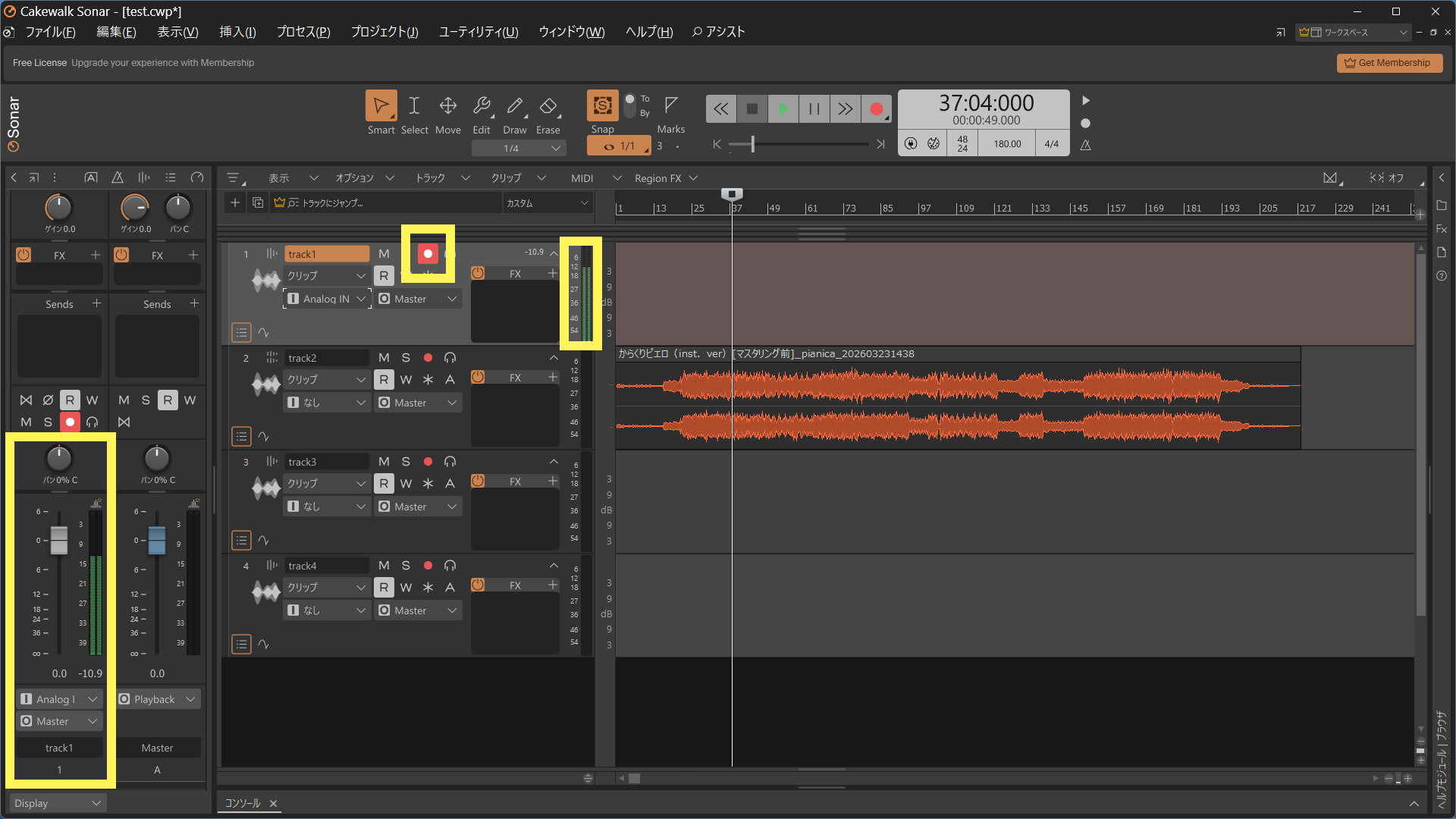This screenshot has height=819, width=1456.
Task: Mute track1
Action: 384,254
